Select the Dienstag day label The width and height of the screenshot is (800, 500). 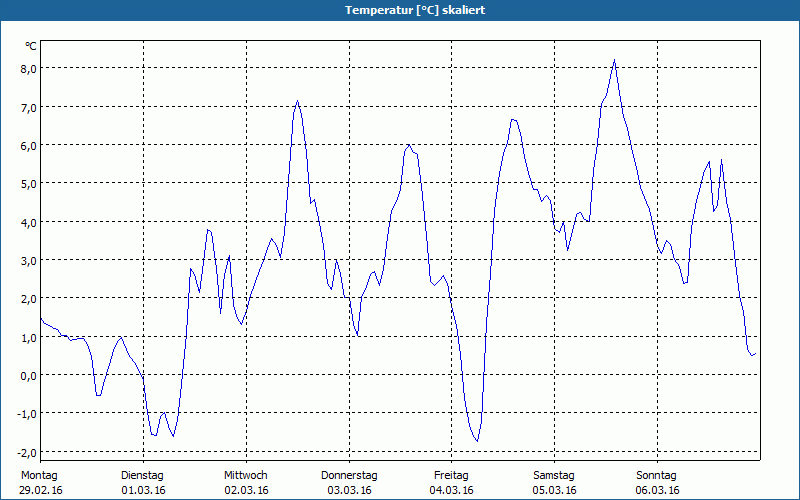[142, 476]
